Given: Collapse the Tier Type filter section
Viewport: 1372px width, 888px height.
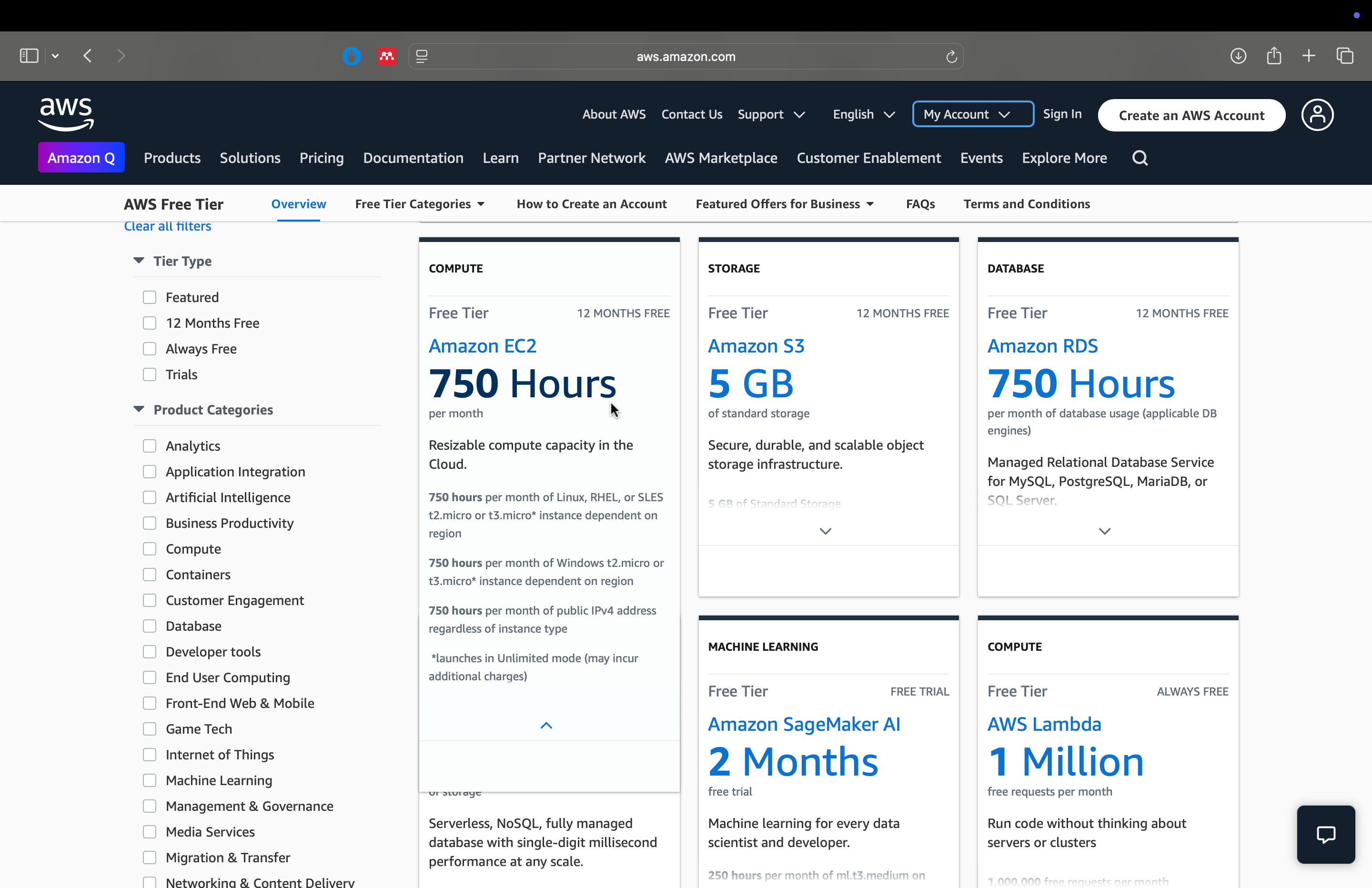Looking at the screenshot, I should pos(139,261).
